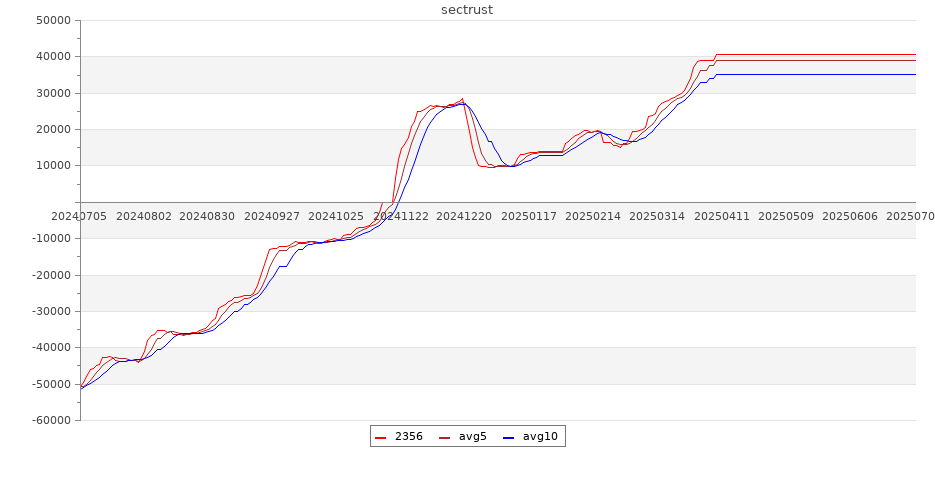This screenshot has width=935, height=500.
Task: Select the 20240830 date axis label
Action: (x=207, y=216)
